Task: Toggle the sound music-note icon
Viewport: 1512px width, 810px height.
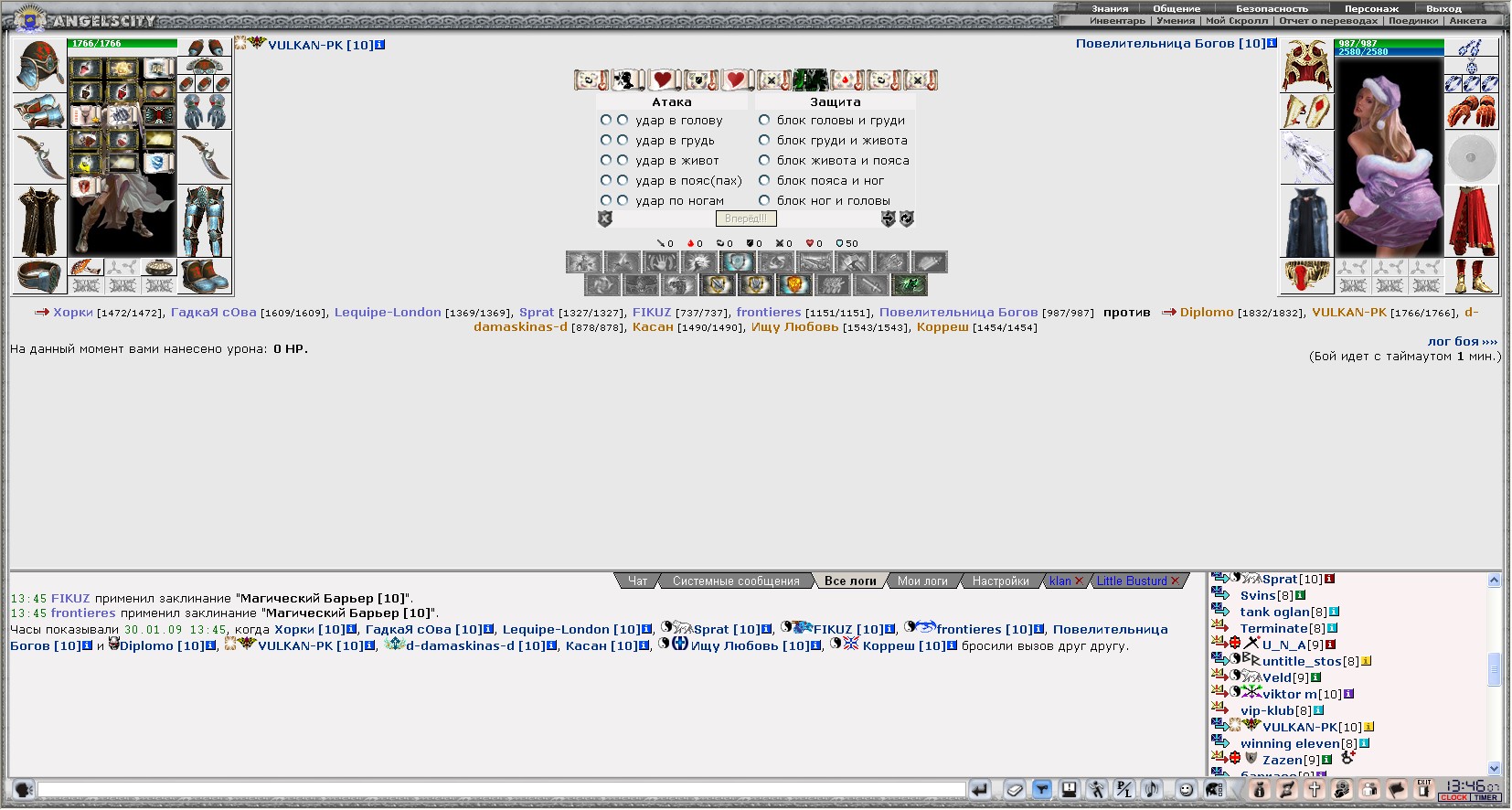Action: click(x=1151, y=789)
